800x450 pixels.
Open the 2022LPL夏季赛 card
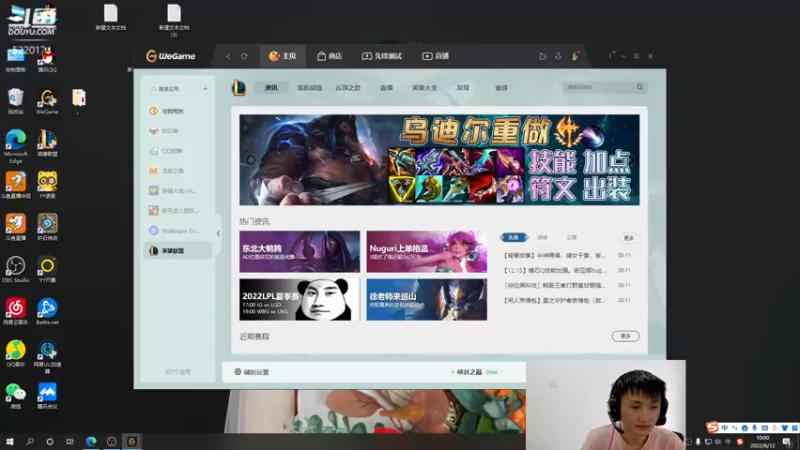[x=299, y=299]
